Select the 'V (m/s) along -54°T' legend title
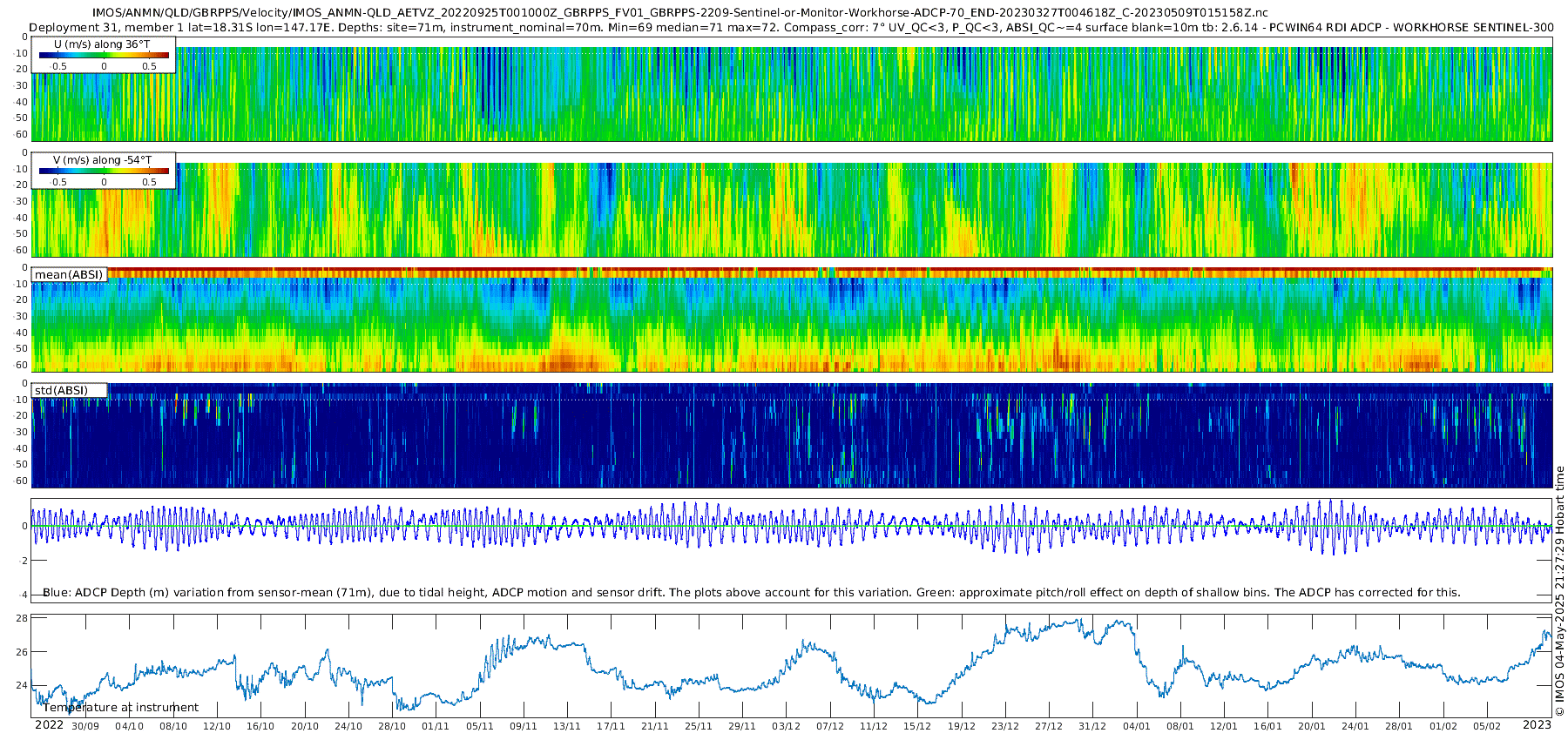The image size is (1568, 740). [102, 160]
